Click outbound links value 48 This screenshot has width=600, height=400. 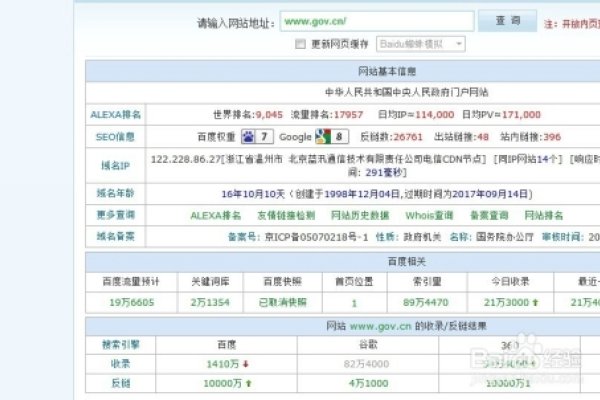[483, 137]
